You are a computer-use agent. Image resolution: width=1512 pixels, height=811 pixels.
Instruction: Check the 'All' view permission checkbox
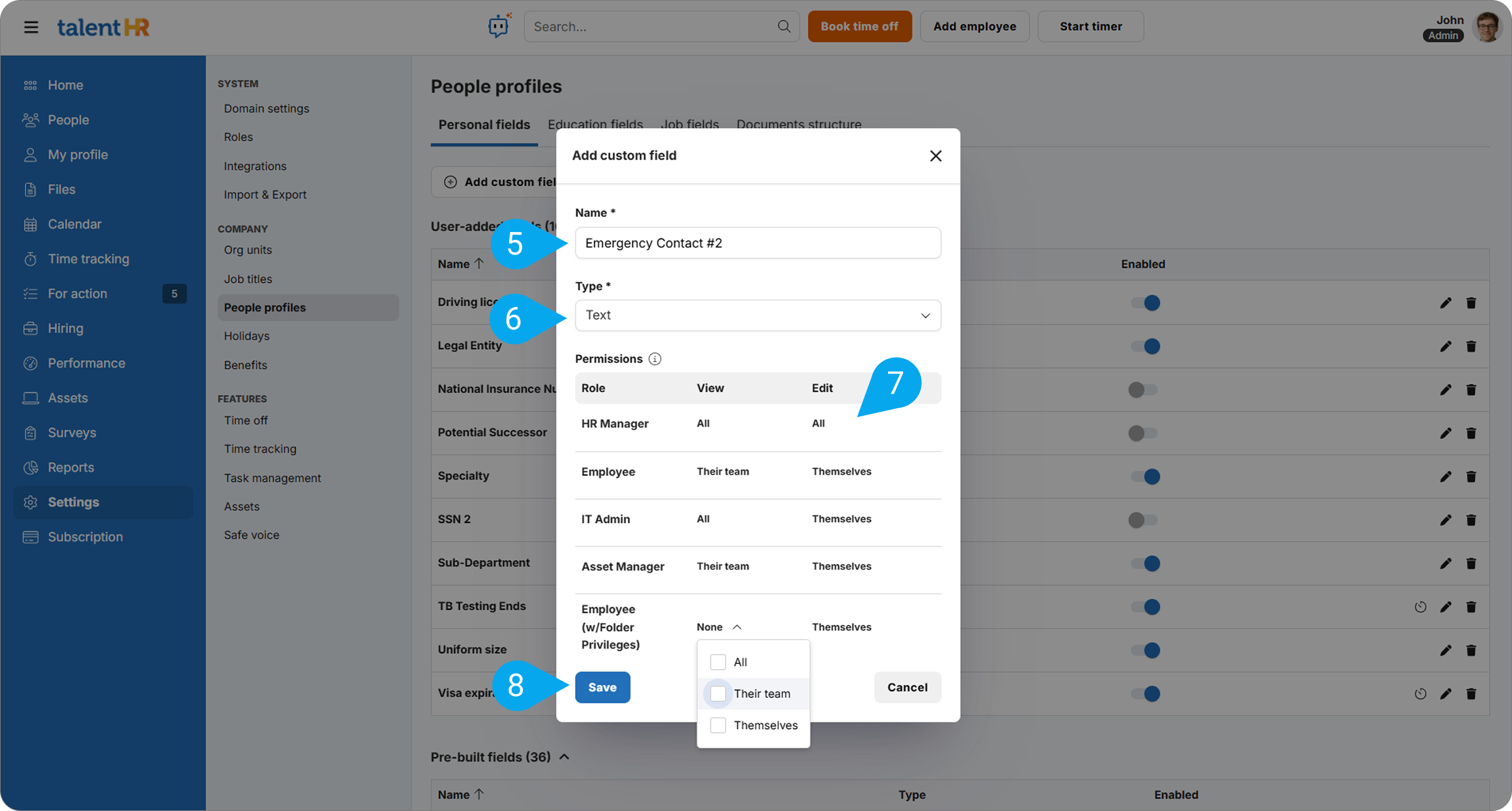point(718,662)
